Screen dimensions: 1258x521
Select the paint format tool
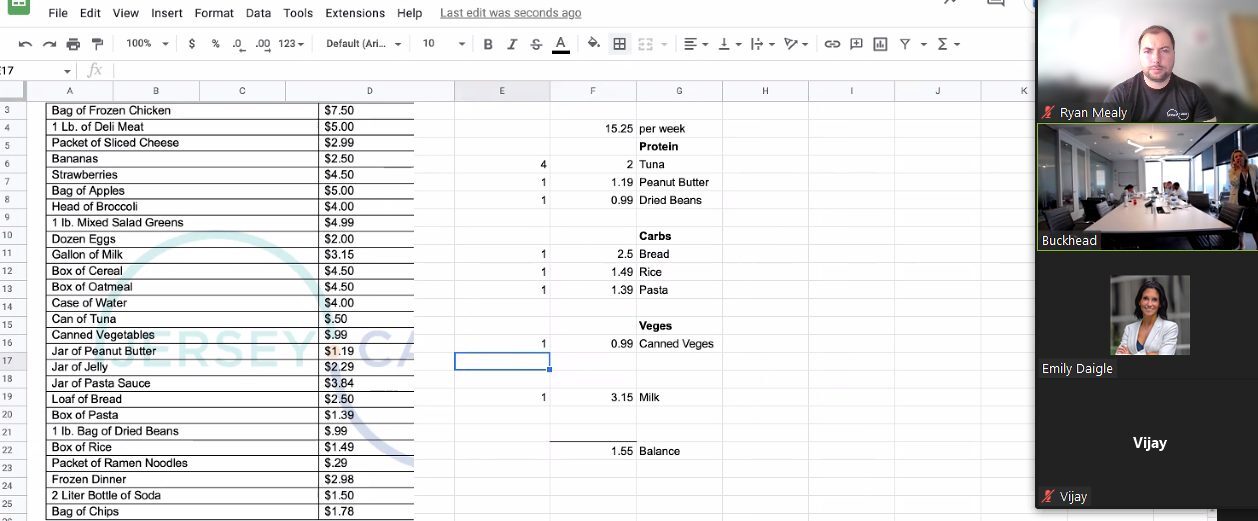pos(97,44)
